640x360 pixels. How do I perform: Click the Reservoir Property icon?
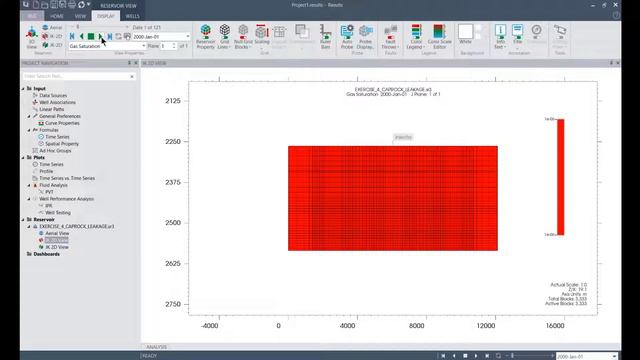pos(205,37)
